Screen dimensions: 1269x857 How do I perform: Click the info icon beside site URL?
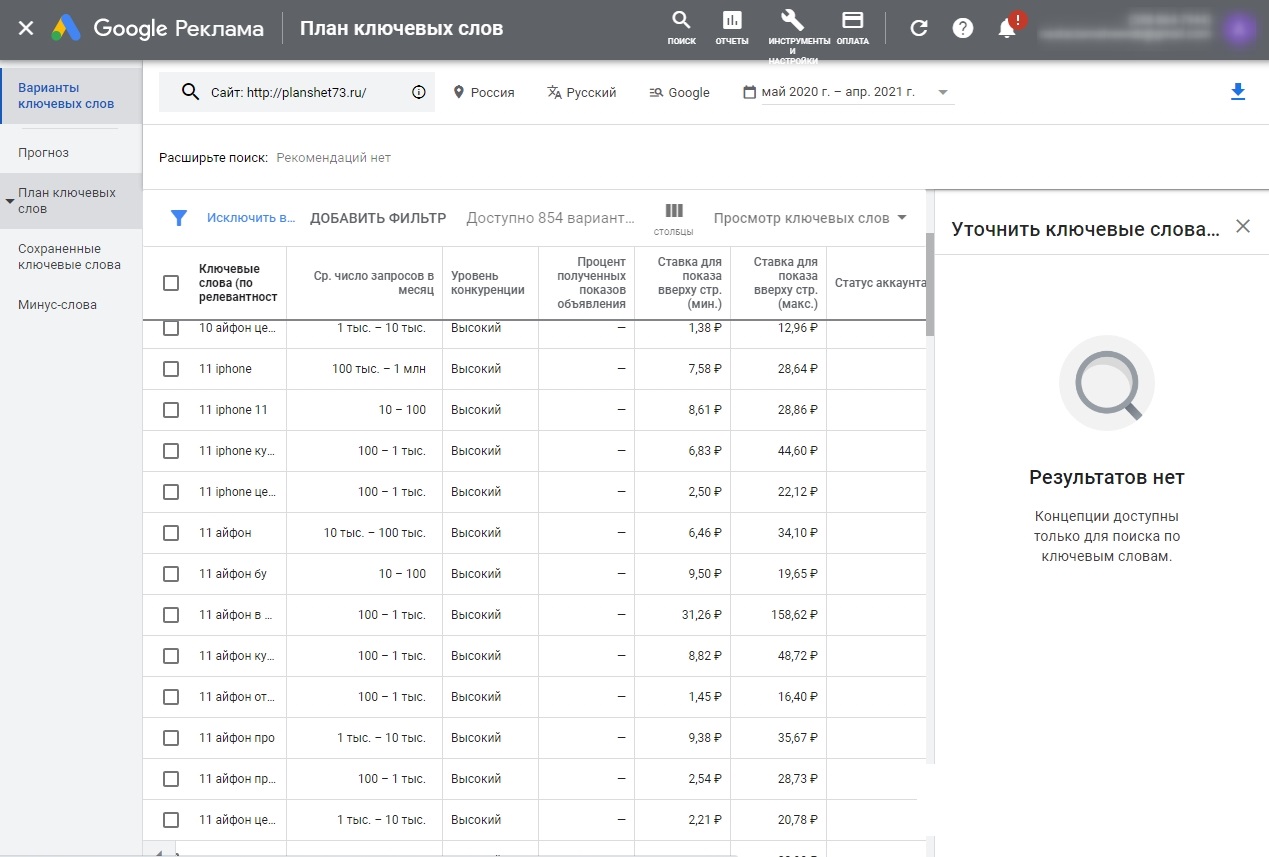[419, 92]
